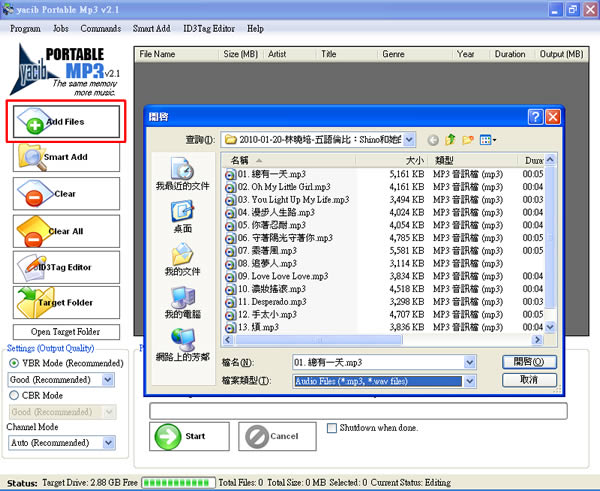Click the dialog help question mark button
The width and height of the screenshot is (600, 491).
point(535,117)
